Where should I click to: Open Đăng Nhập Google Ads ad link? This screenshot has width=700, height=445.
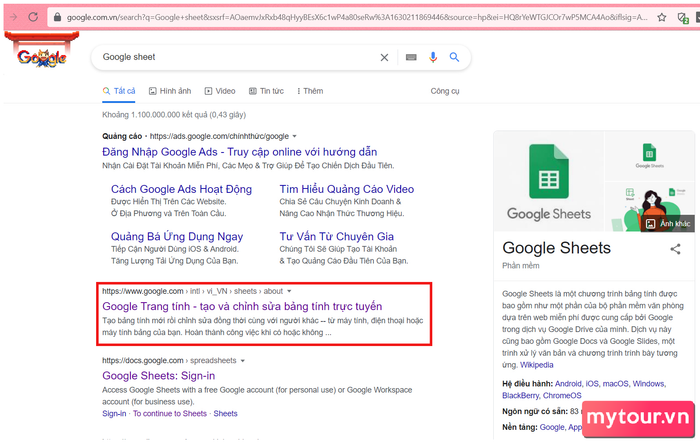(x=239, y=152)
